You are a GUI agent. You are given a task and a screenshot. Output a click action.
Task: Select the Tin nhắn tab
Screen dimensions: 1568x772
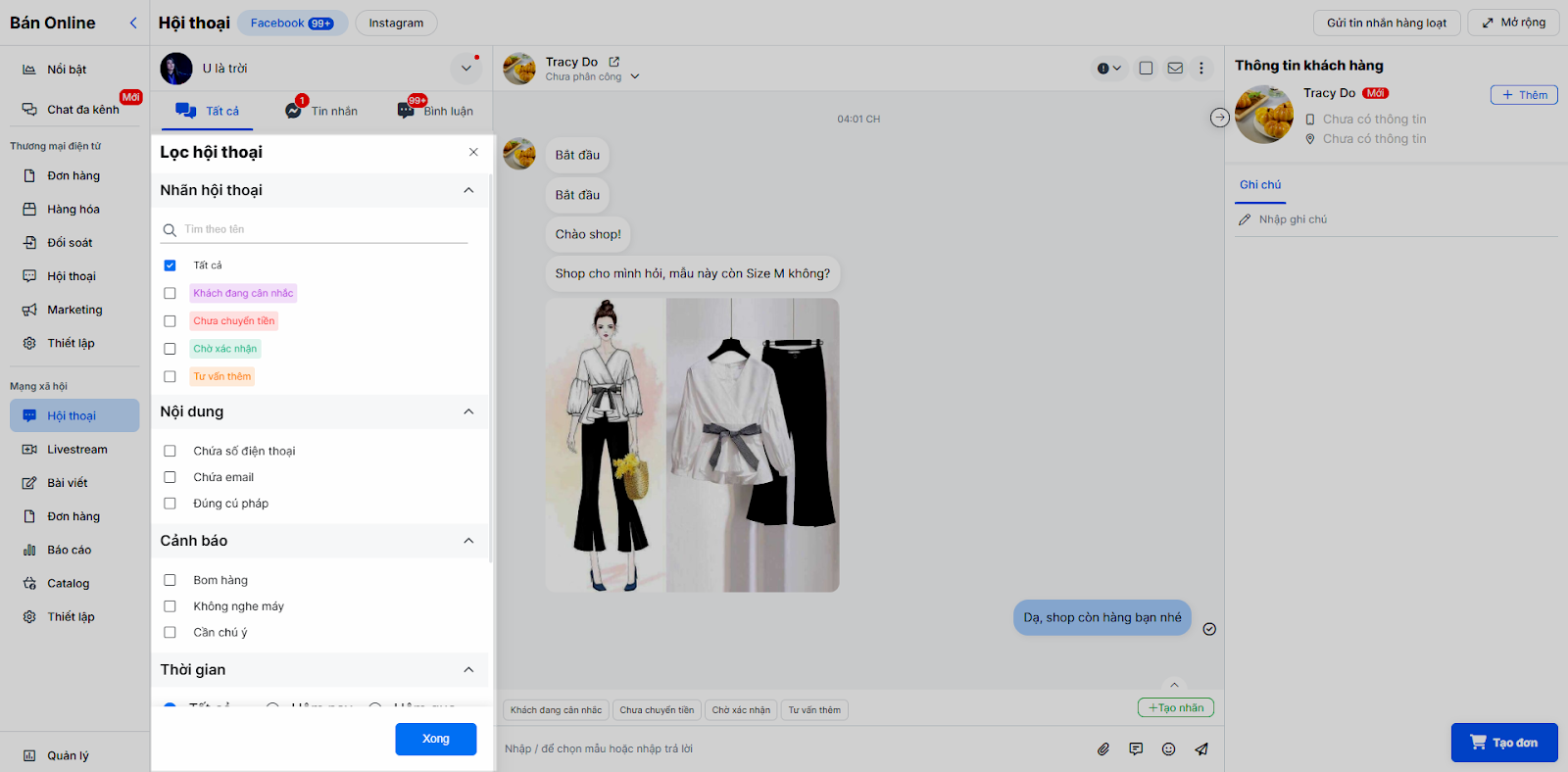coord(321,111)
